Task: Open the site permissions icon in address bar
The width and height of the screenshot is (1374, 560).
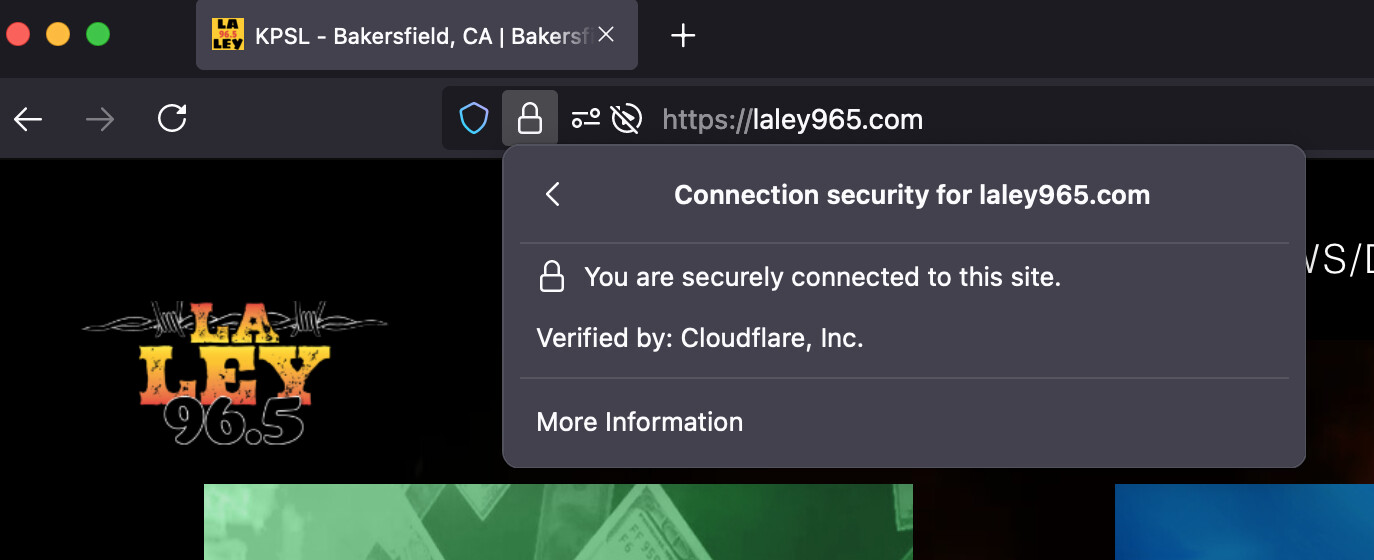Action: tap(585, 120)
